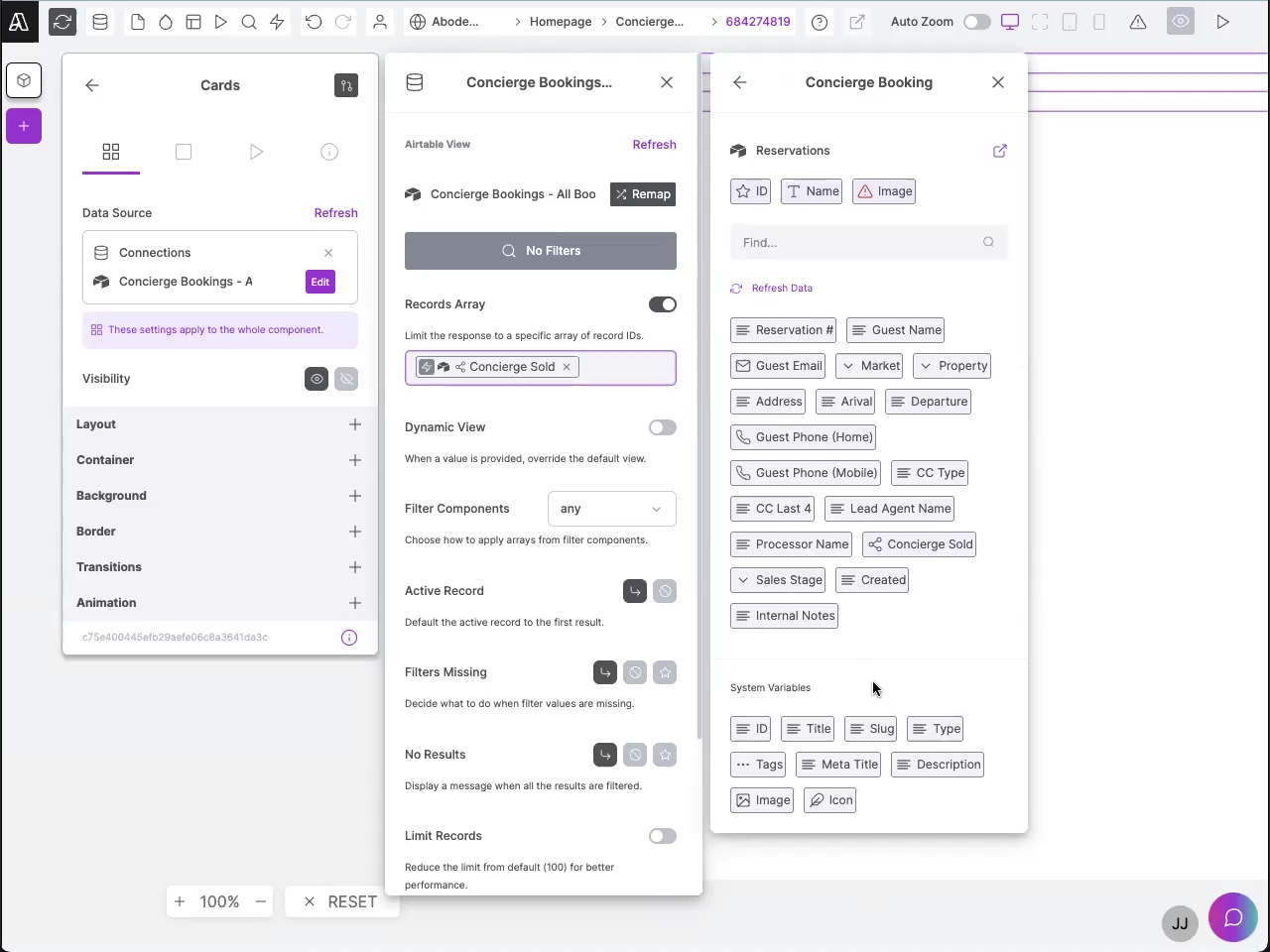1270x952 pixels.
Task: Open the external link icon in top bar
Action: coord(857,22)
